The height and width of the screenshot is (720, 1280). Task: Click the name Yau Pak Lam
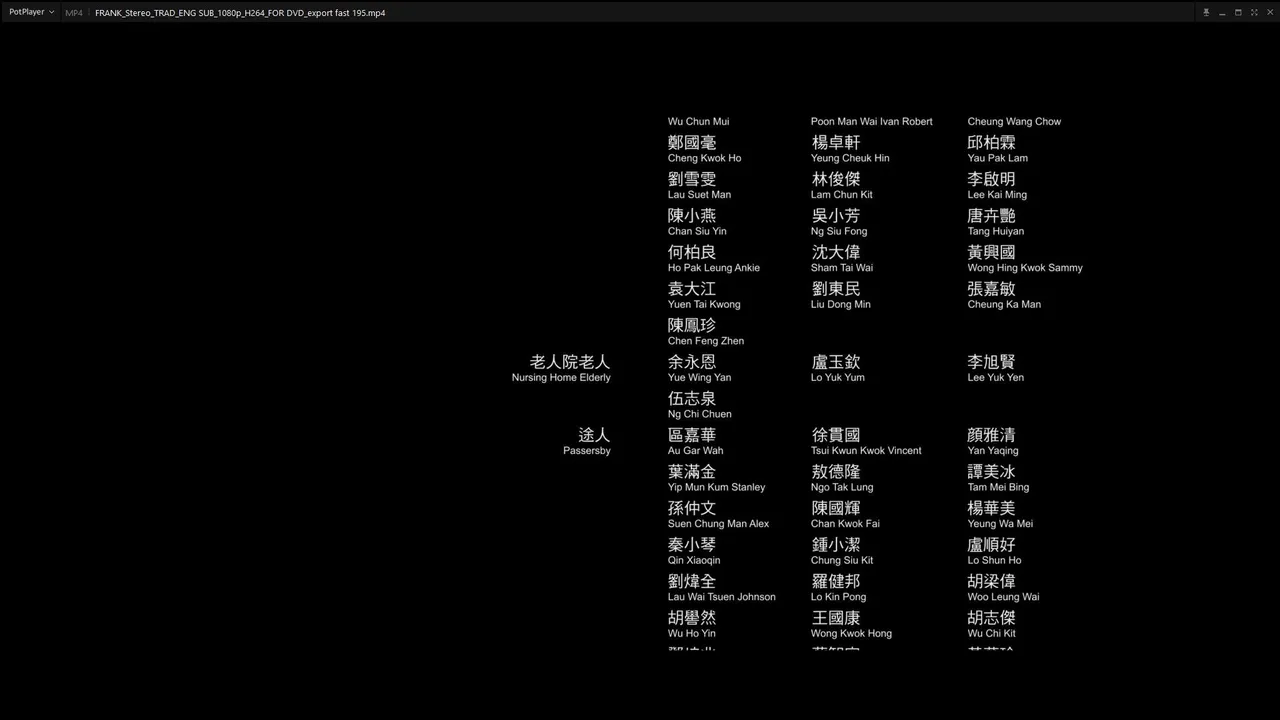click(x=997, y=158)
